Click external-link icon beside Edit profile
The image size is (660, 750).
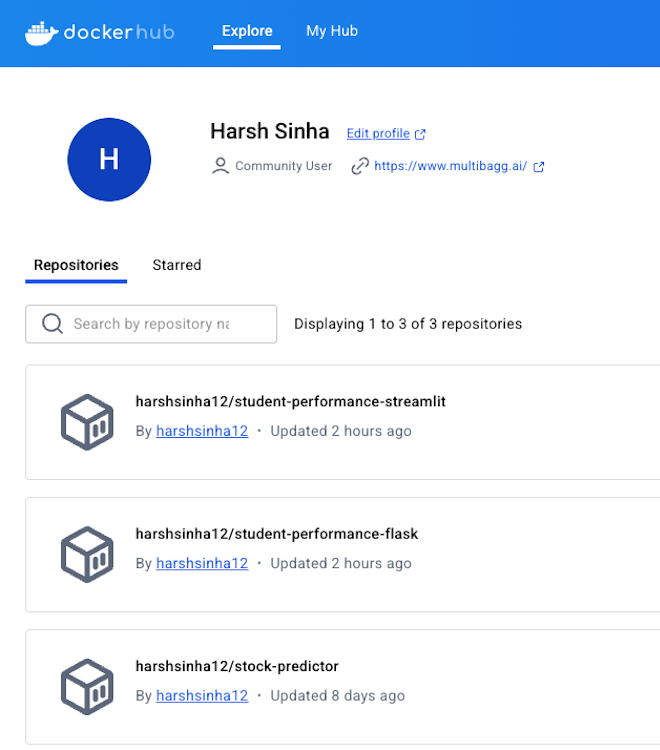420,134
